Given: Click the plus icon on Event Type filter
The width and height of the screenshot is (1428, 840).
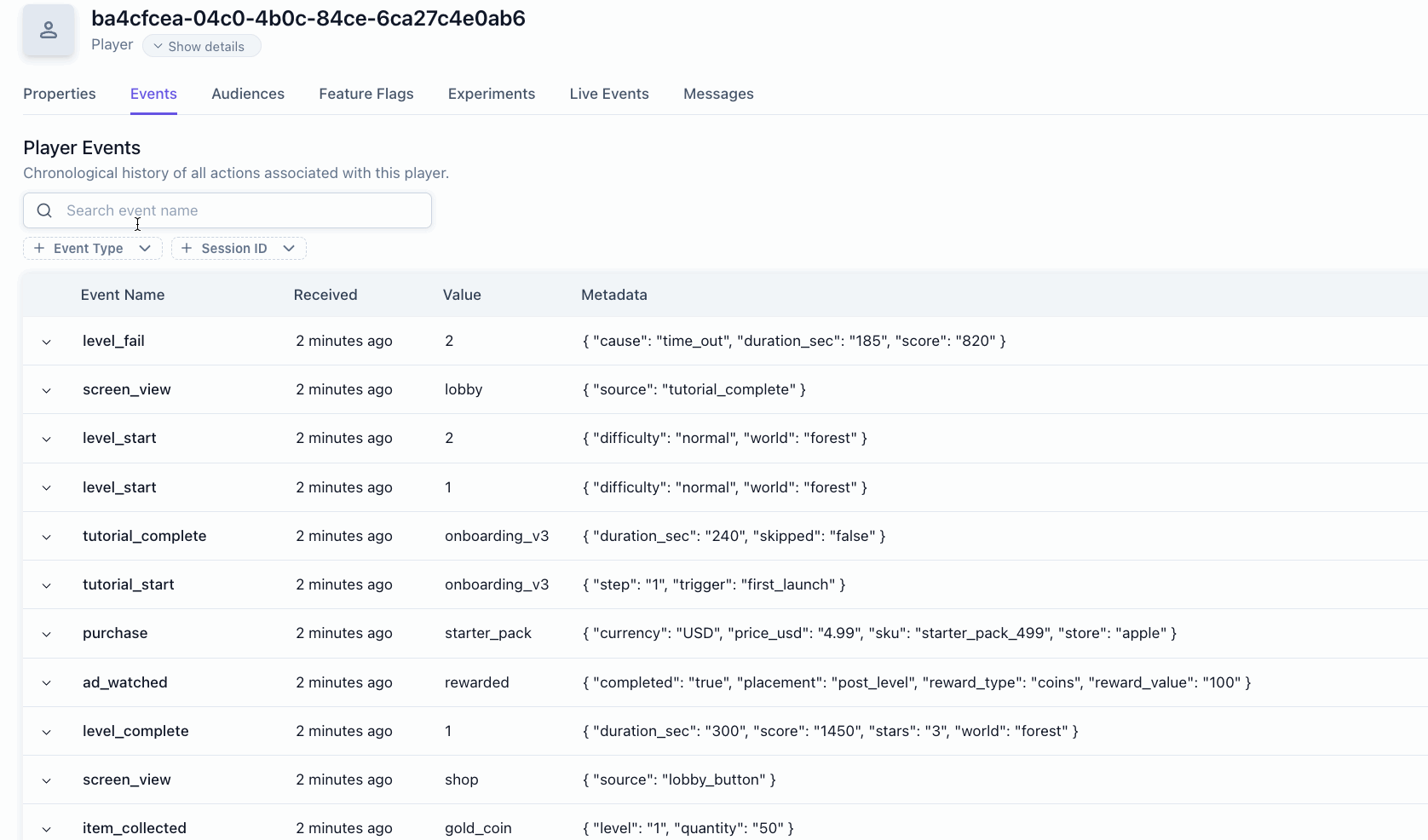Looking at the screenshot, I should [39, 248].
